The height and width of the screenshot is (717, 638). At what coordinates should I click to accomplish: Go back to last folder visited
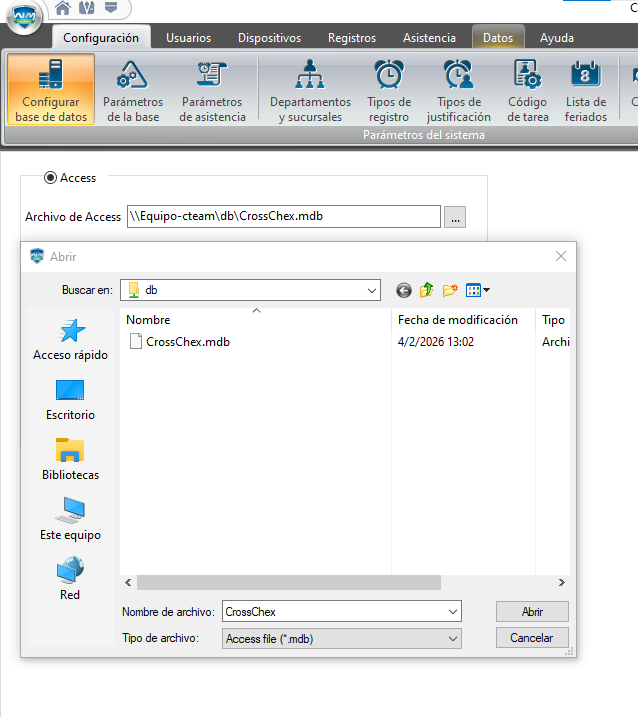[x=404, y=290]
